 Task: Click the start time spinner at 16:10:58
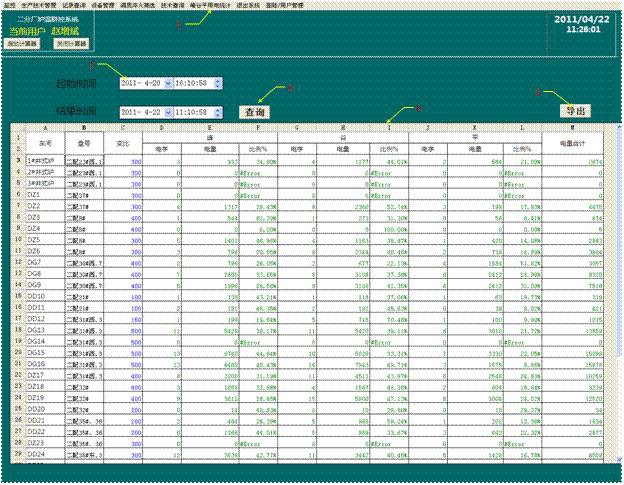[x=219, y=81]
